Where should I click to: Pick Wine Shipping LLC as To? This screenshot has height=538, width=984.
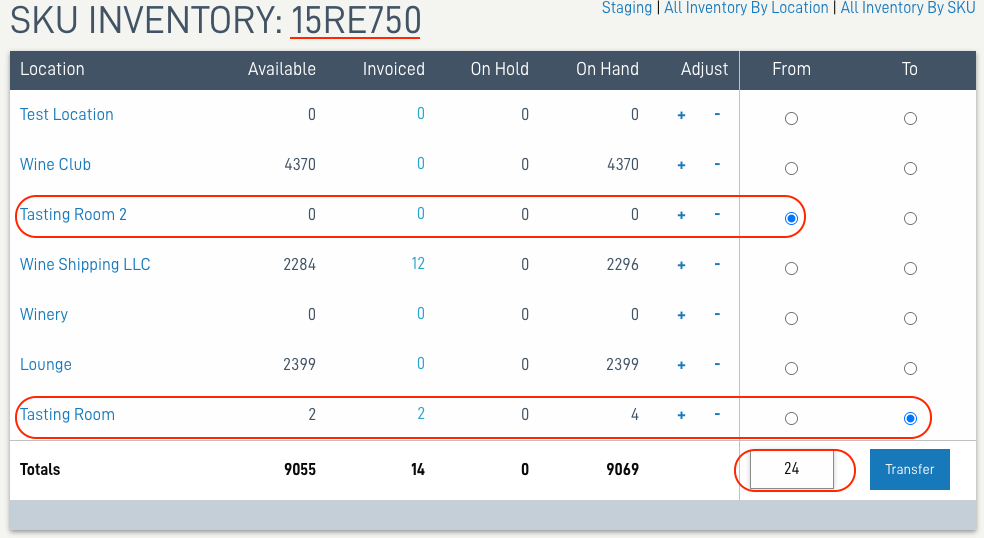[x=910, y=269]
